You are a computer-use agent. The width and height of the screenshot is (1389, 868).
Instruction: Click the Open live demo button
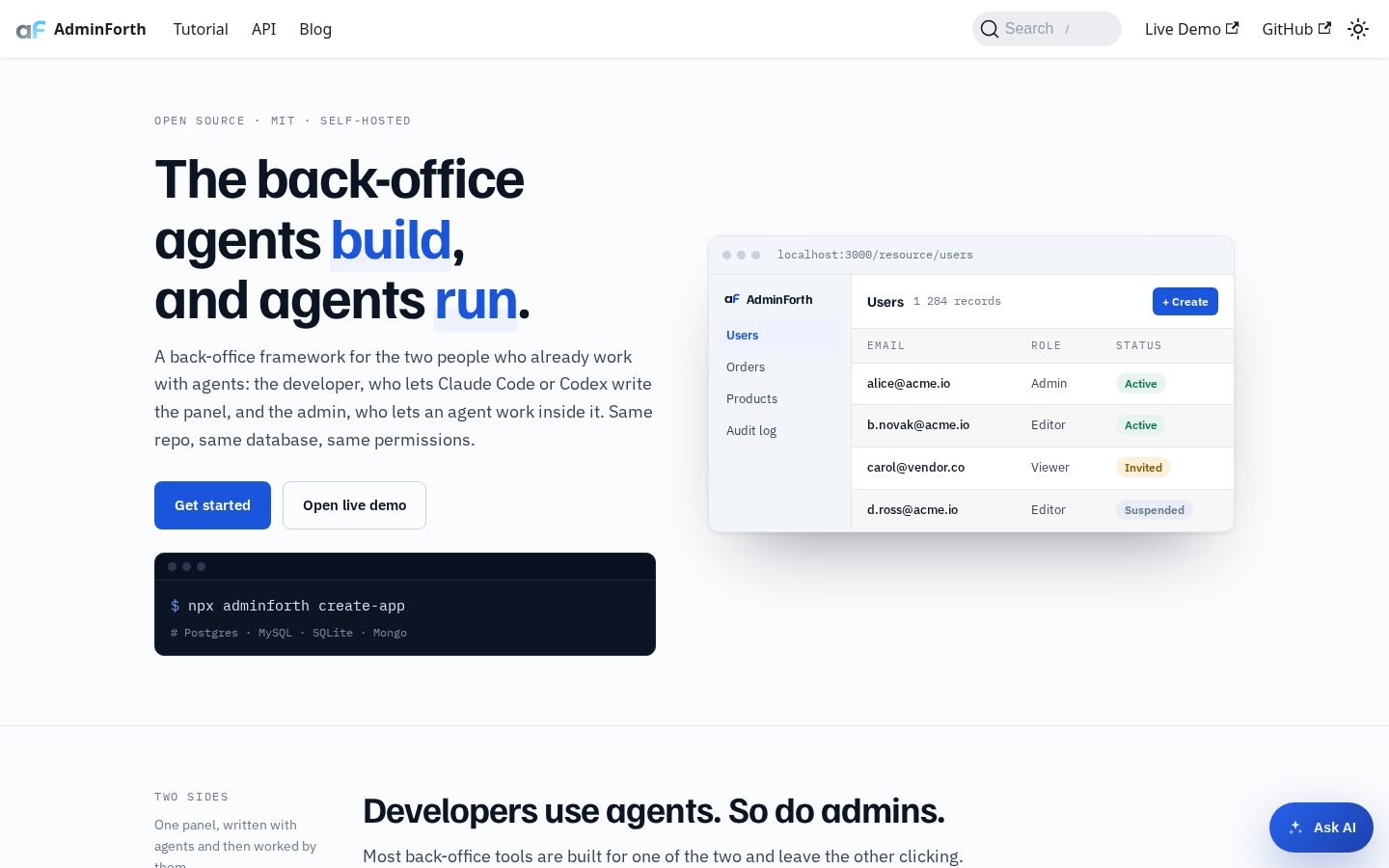click(354, 505)
